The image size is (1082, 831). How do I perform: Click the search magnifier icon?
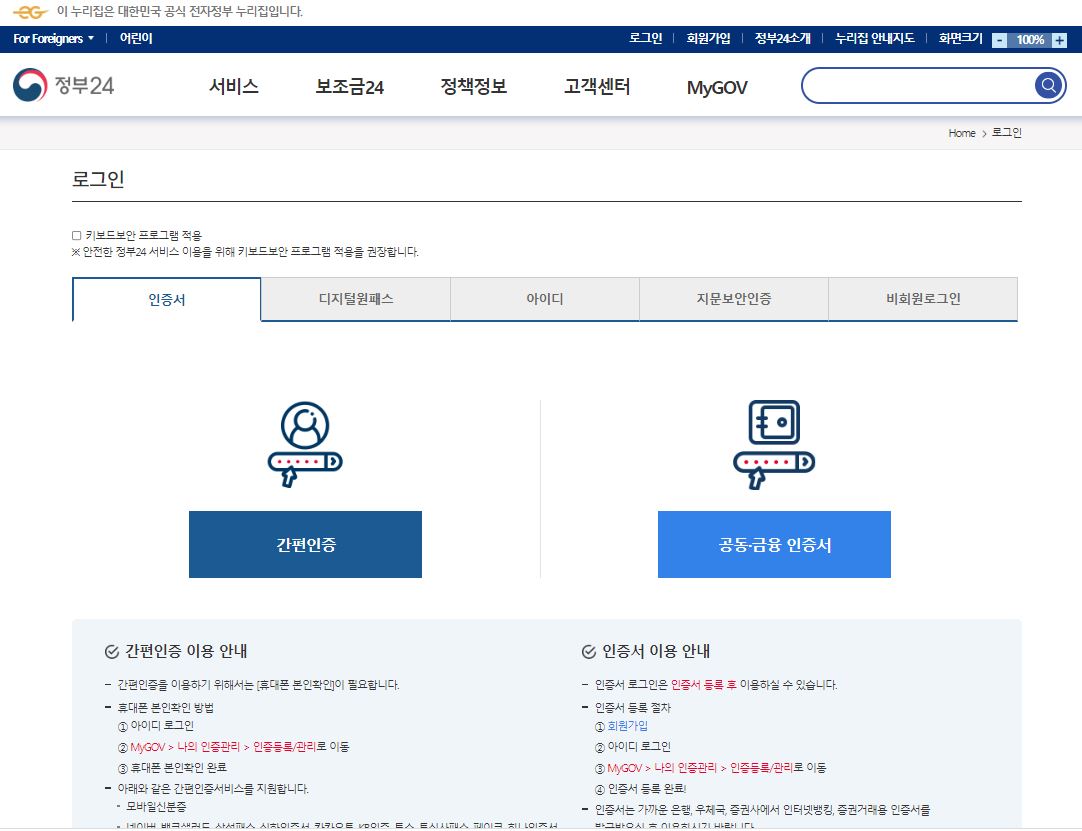(1047, 85)
